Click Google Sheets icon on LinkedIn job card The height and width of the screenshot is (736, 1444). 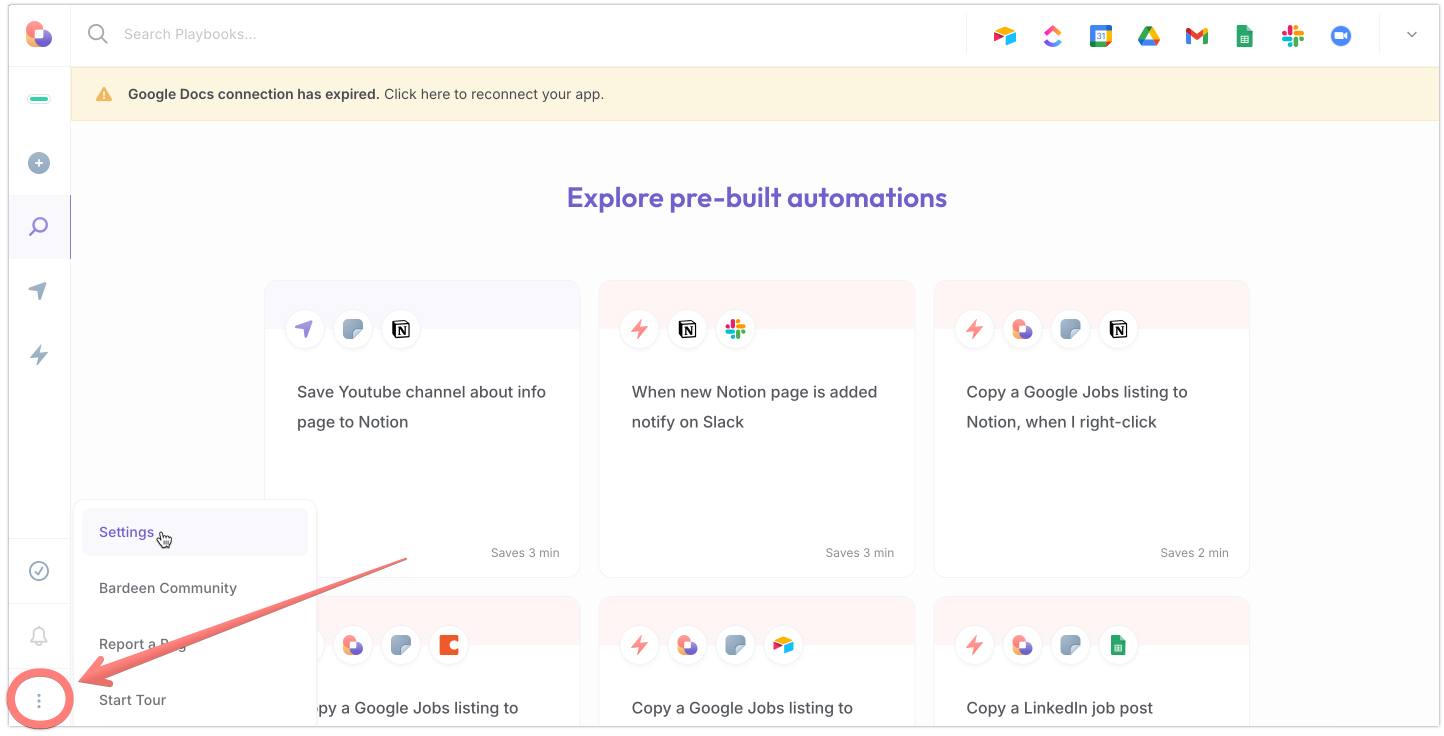click(1119, 645)
